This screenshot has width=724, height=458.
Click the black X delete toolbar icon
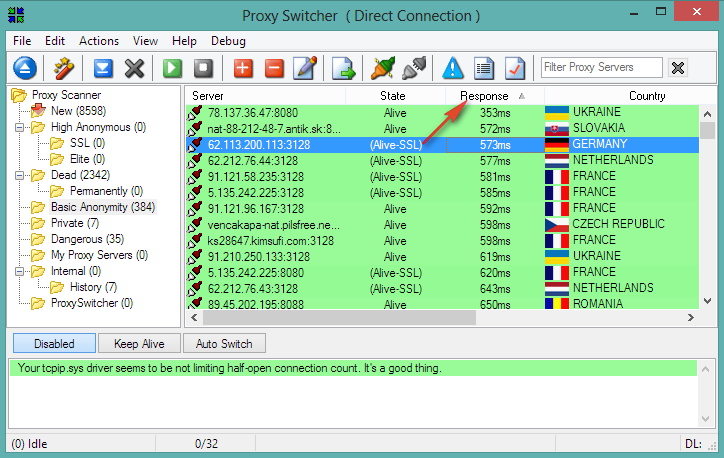134,68
